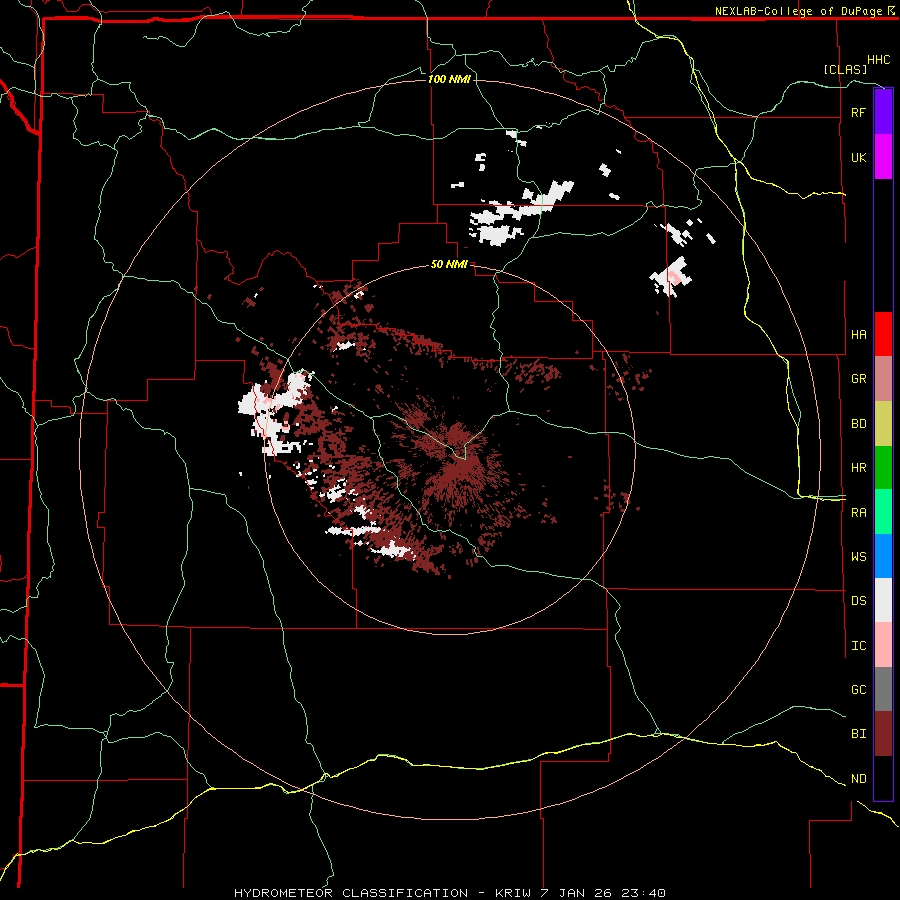Select the IC light-pink legend swatch

point(883,645)
